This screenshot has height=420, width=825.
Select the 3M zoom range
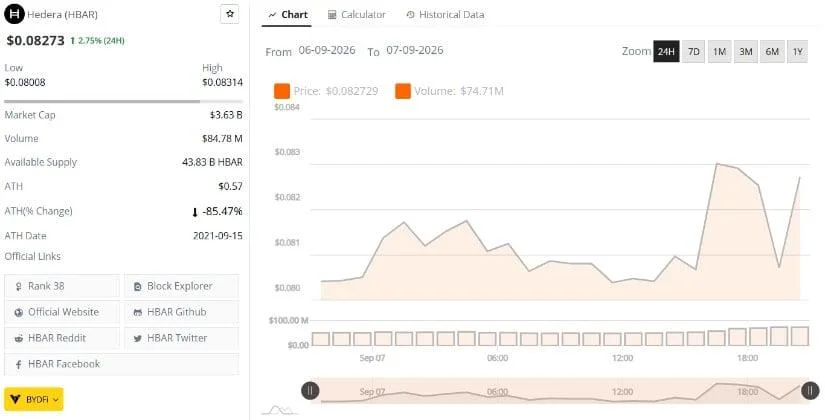pos(746,52)
